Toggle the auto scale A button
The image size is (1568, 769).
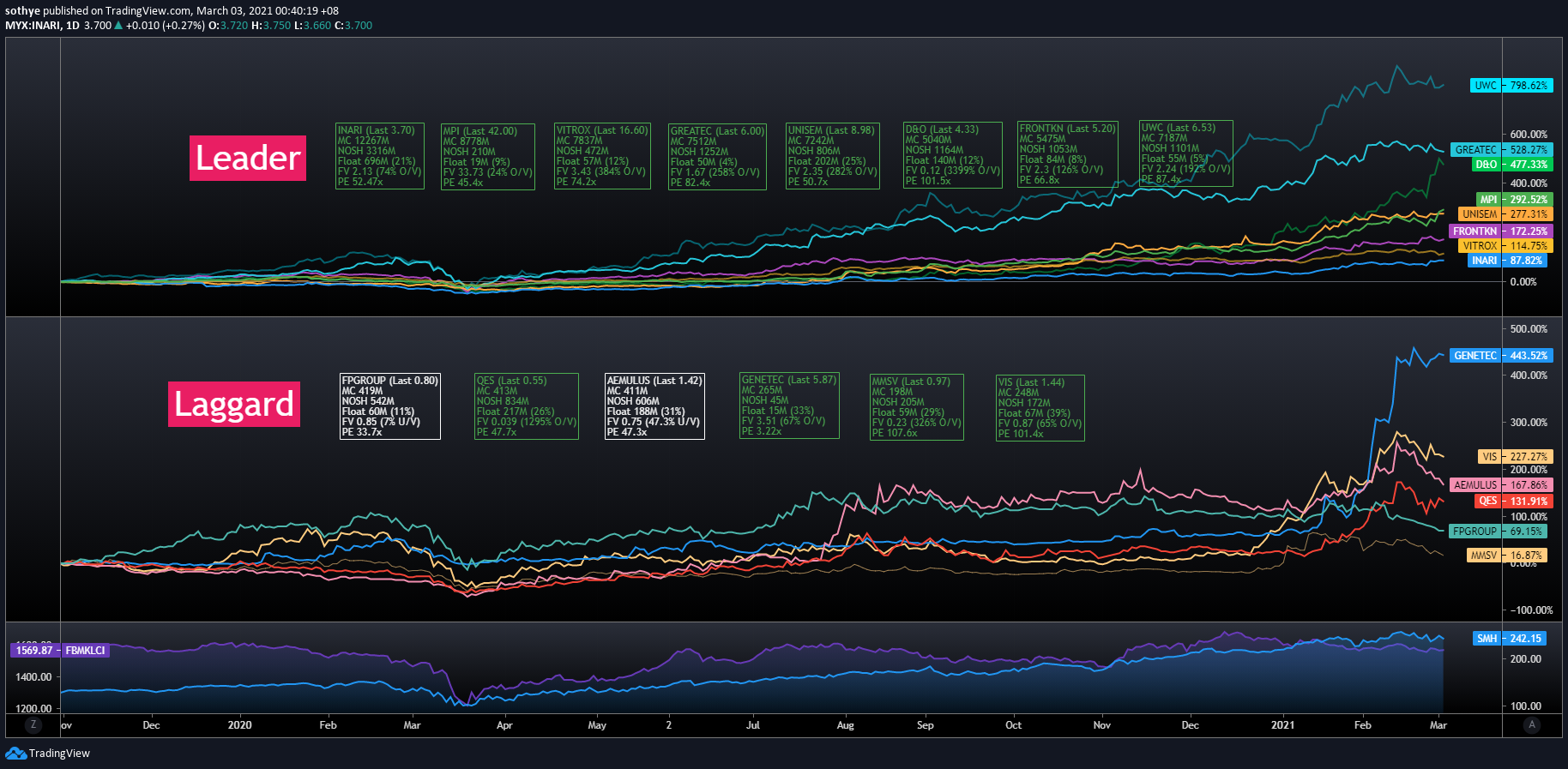[x=1532, y=724]
